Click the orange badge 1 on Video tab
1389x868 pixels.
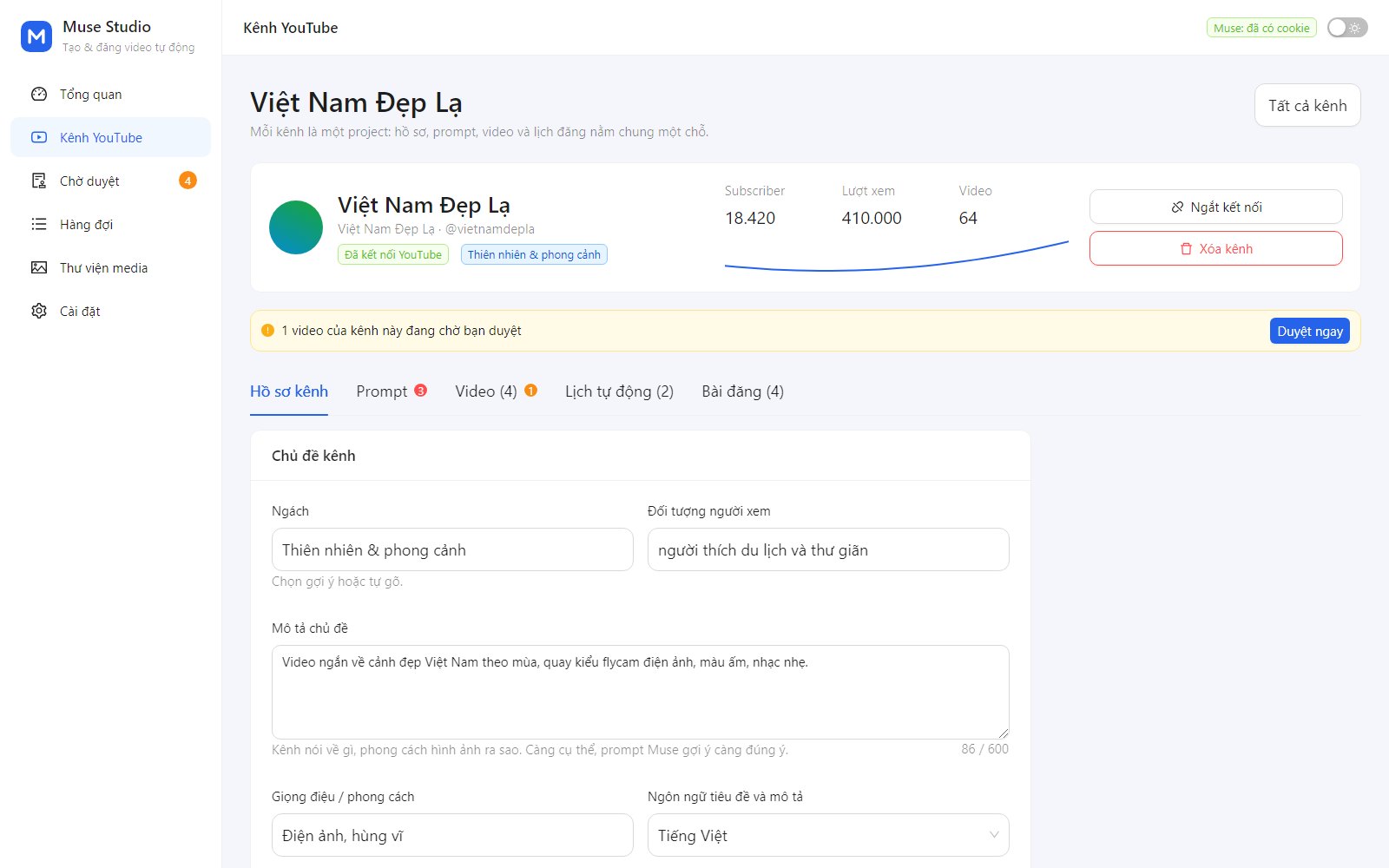[530, 391]
